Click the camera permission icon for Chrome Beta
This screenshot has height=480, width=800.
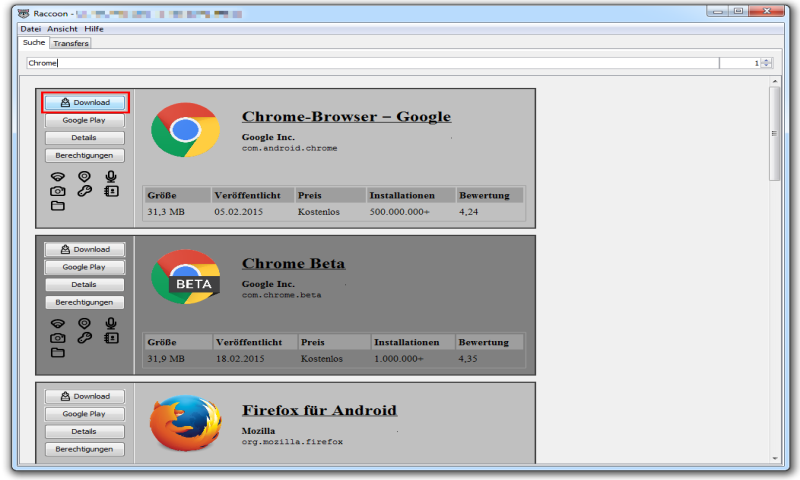[x=58, y=338]
